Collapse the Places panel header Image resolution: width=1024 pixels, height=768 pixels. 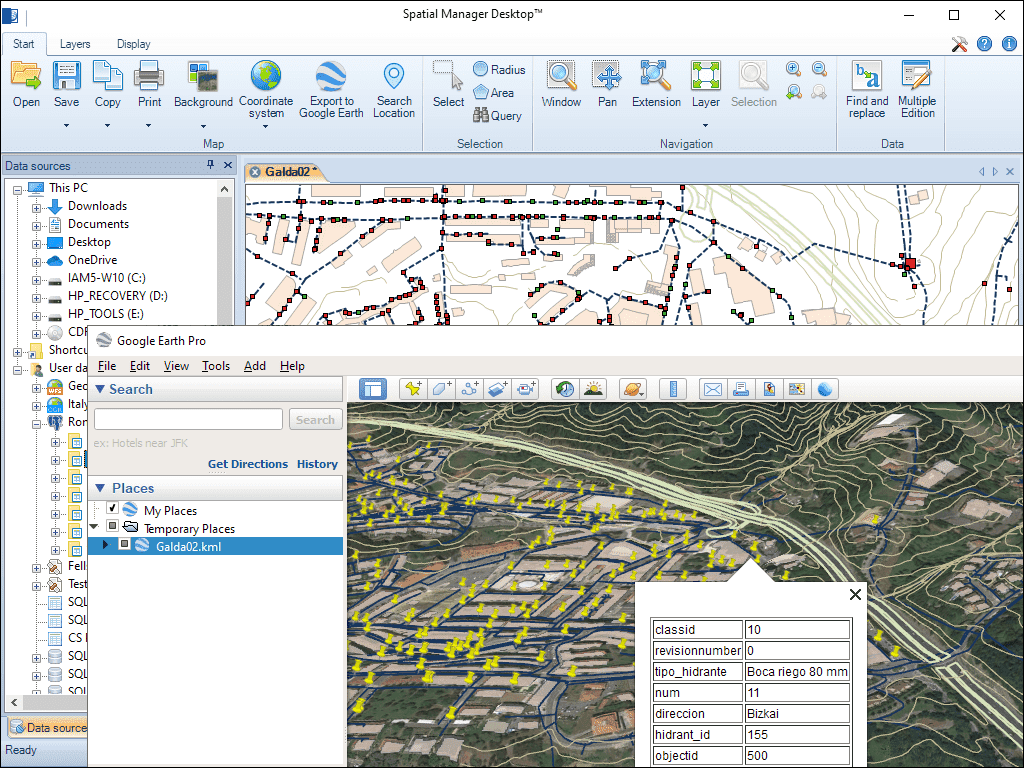(100, 488)
